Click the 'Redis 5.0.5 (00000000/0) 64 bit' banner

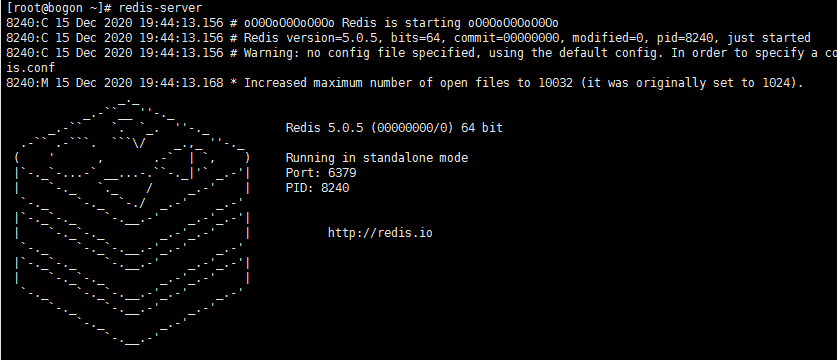tap(394, 128)
